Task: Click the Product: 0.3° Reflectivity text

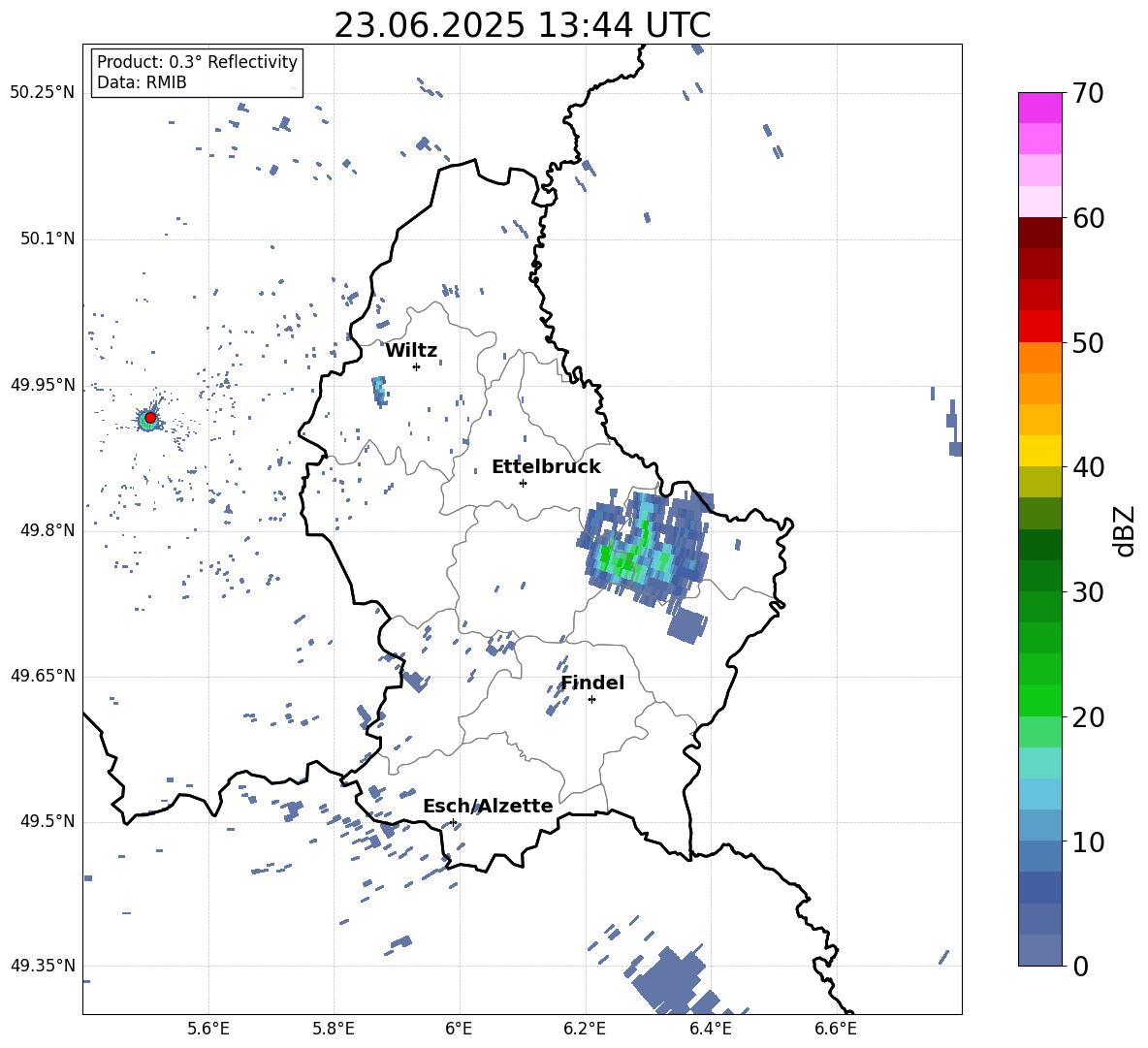Action: (197, 61)
